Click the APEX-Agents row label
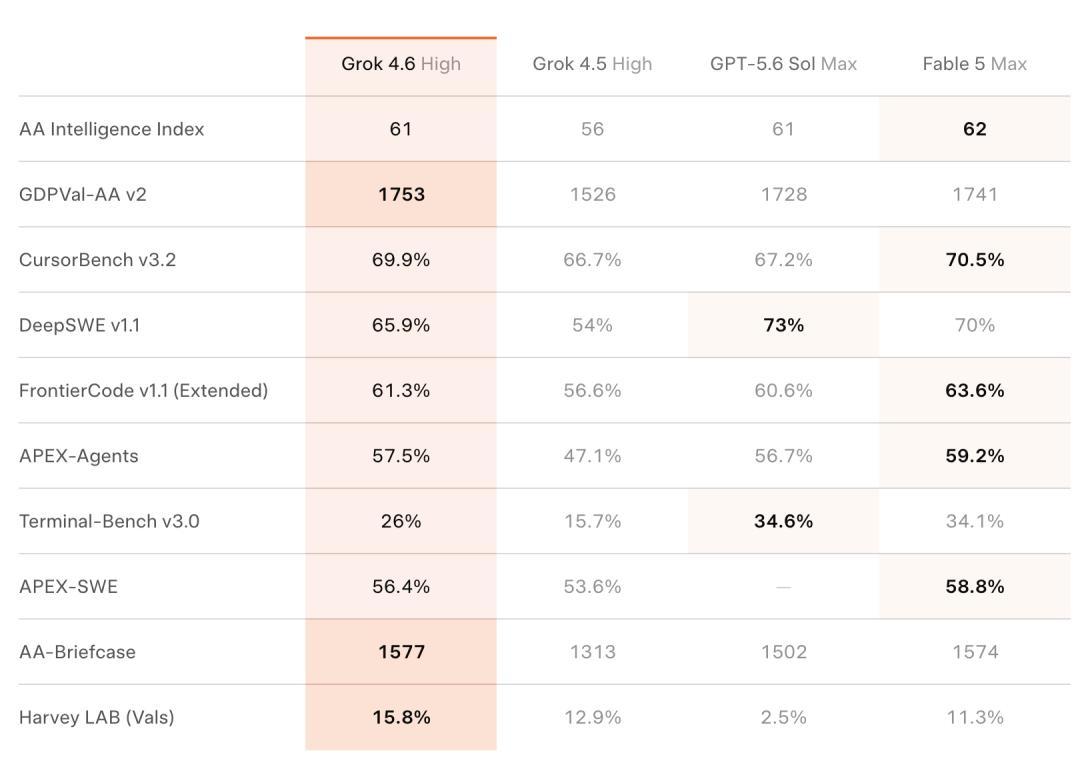 point(79,457)
